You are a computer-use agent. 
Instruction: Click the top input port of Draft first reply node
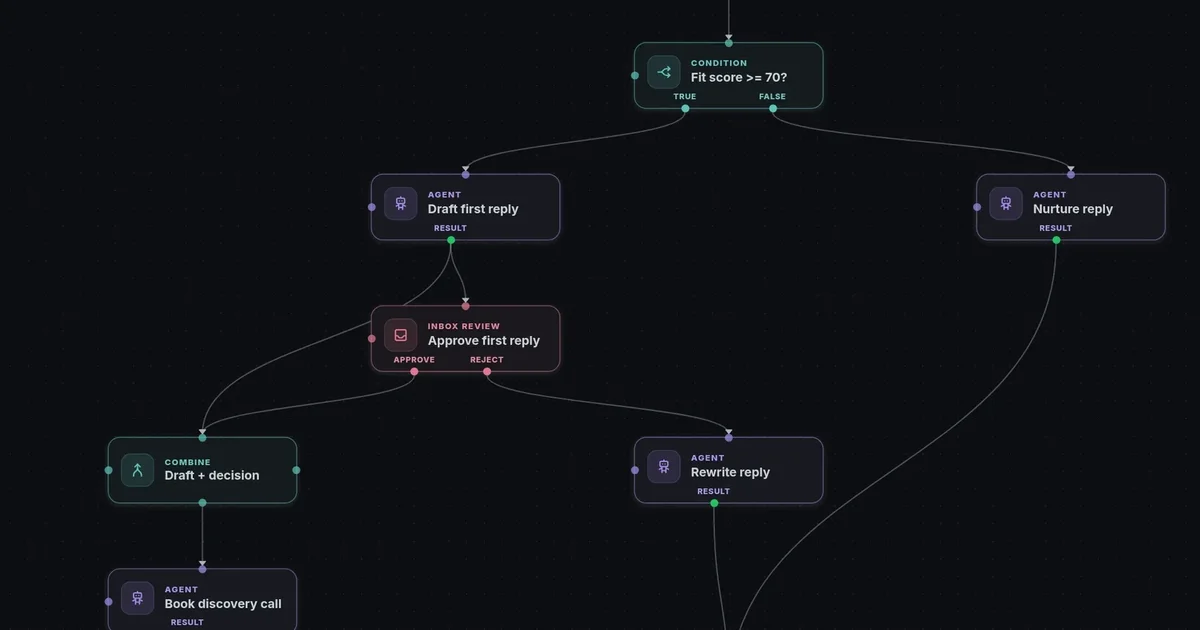coord(465,175)
